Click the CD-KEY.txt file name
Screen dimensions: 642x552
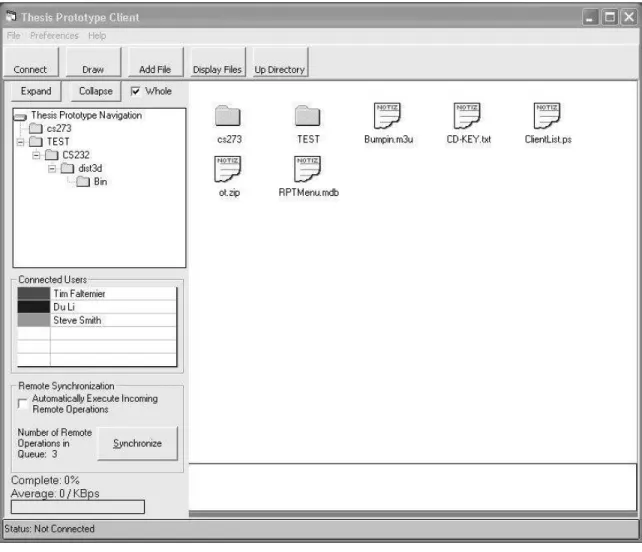click(x=469, y=140)
